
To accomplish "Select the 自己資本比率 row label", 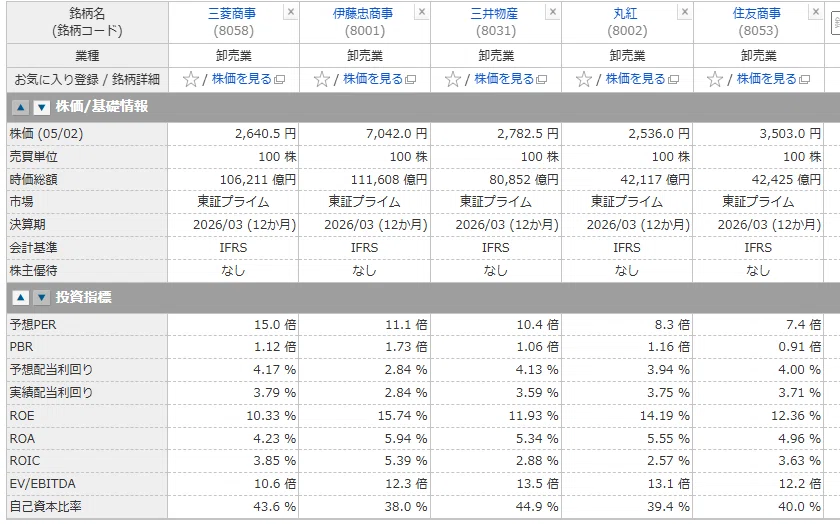I will 45,506.
